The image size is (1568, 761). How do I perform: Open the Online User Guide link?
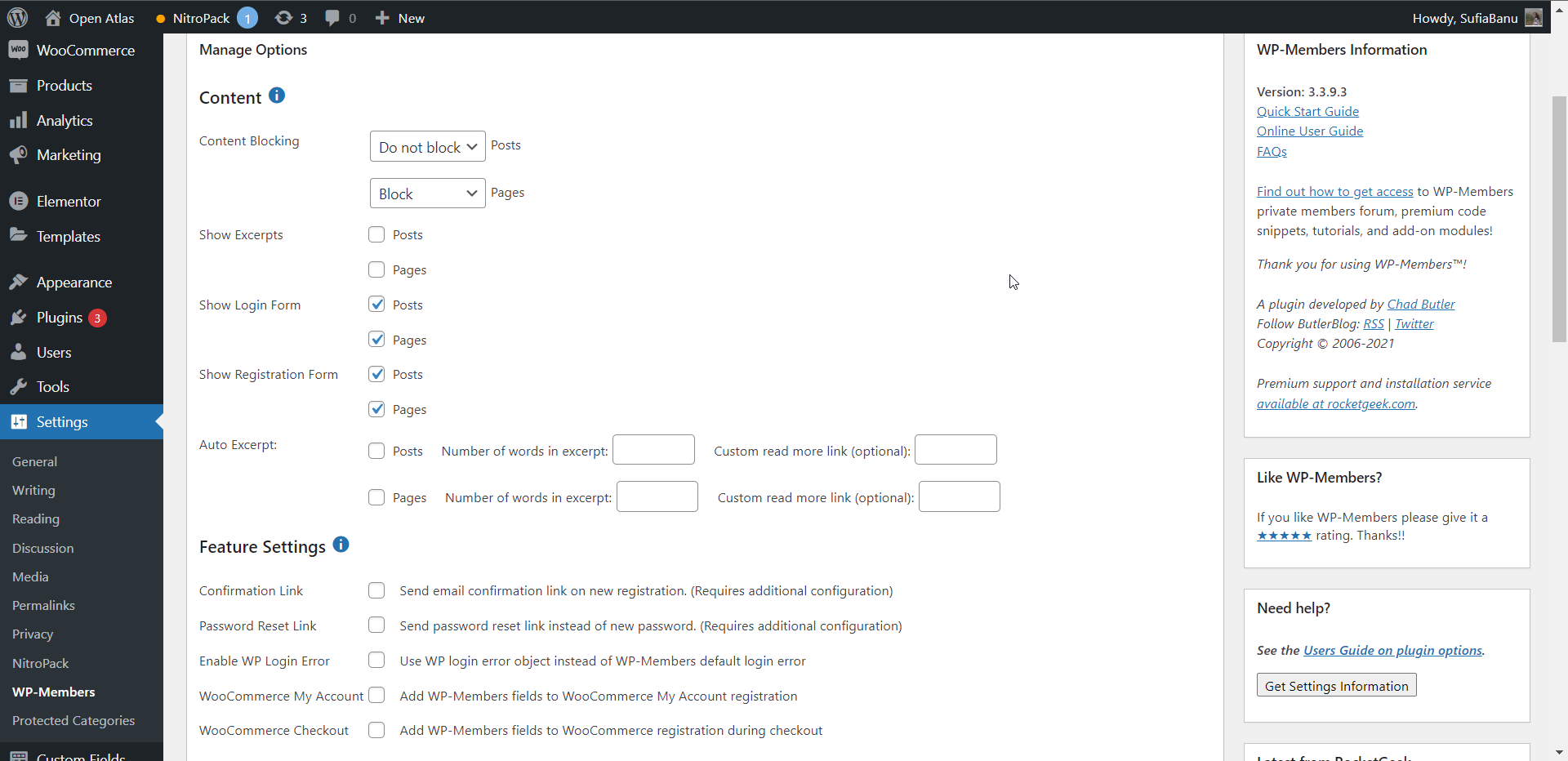click(1310, 131)
